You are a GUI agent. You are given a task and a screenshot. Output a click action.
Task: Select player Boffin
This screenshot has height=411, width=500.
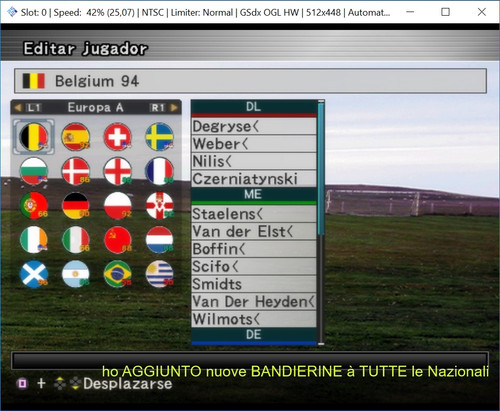coord(254,249)
